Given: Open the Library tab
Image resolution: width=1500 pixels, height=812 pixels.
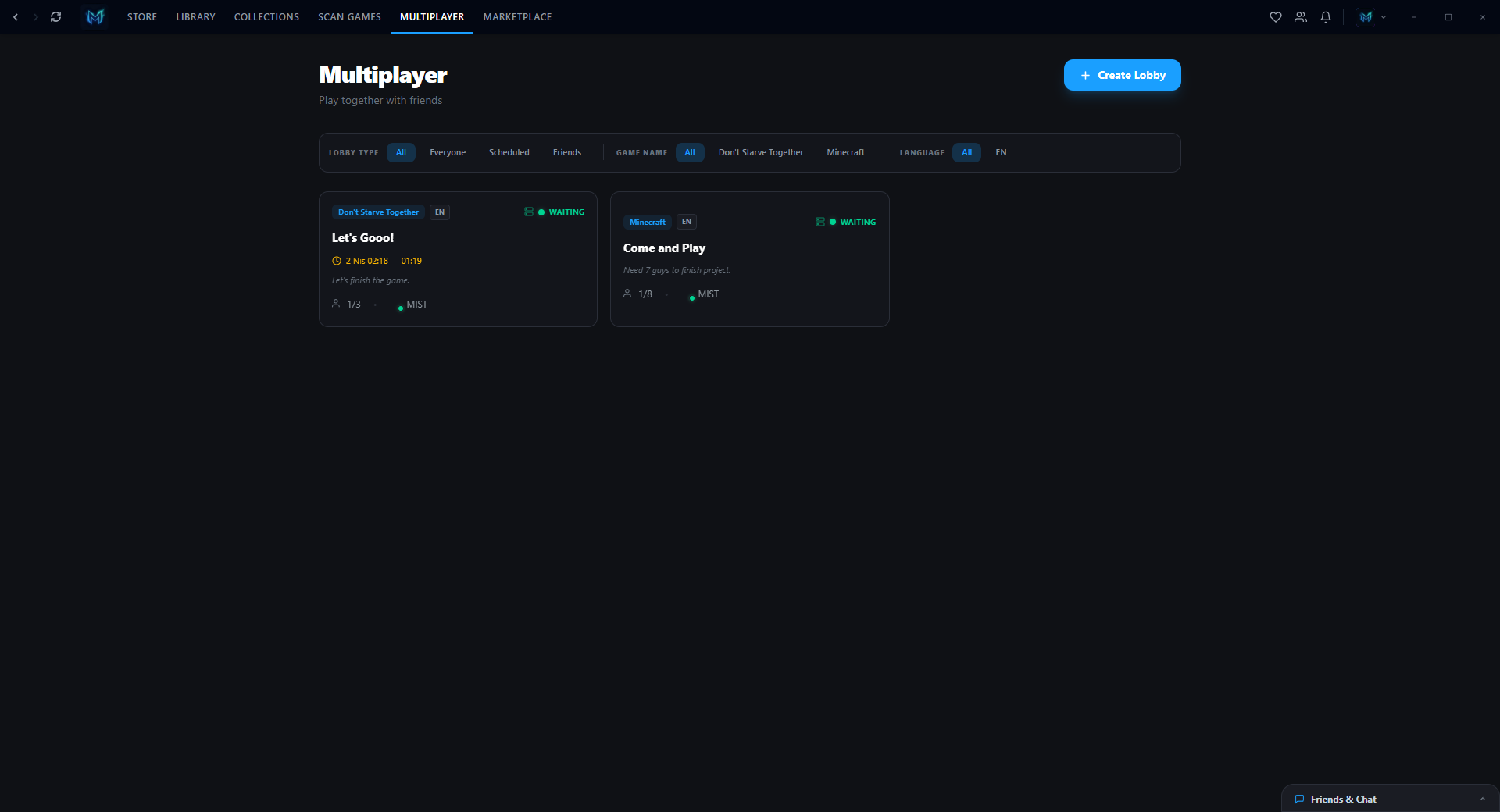Looking at the screenshot, I should (195, 16).
